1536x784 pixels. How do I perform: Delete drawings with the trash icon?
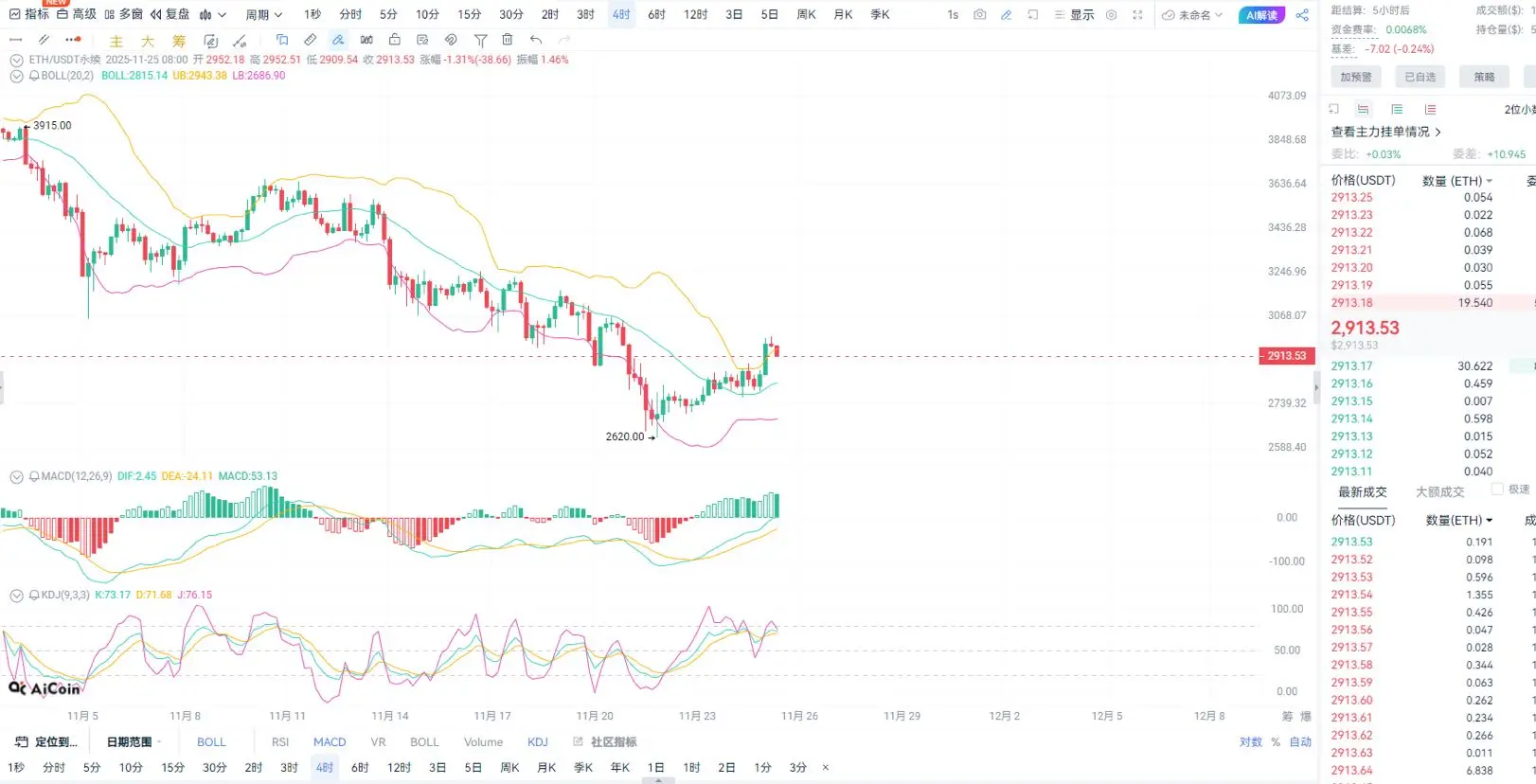click(x=508, y=40)
